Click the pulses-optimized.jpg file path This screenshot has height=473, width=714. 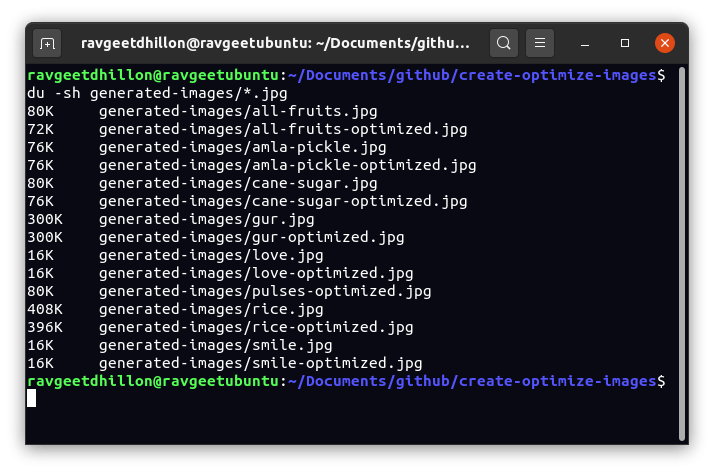[x=265, y=291]
